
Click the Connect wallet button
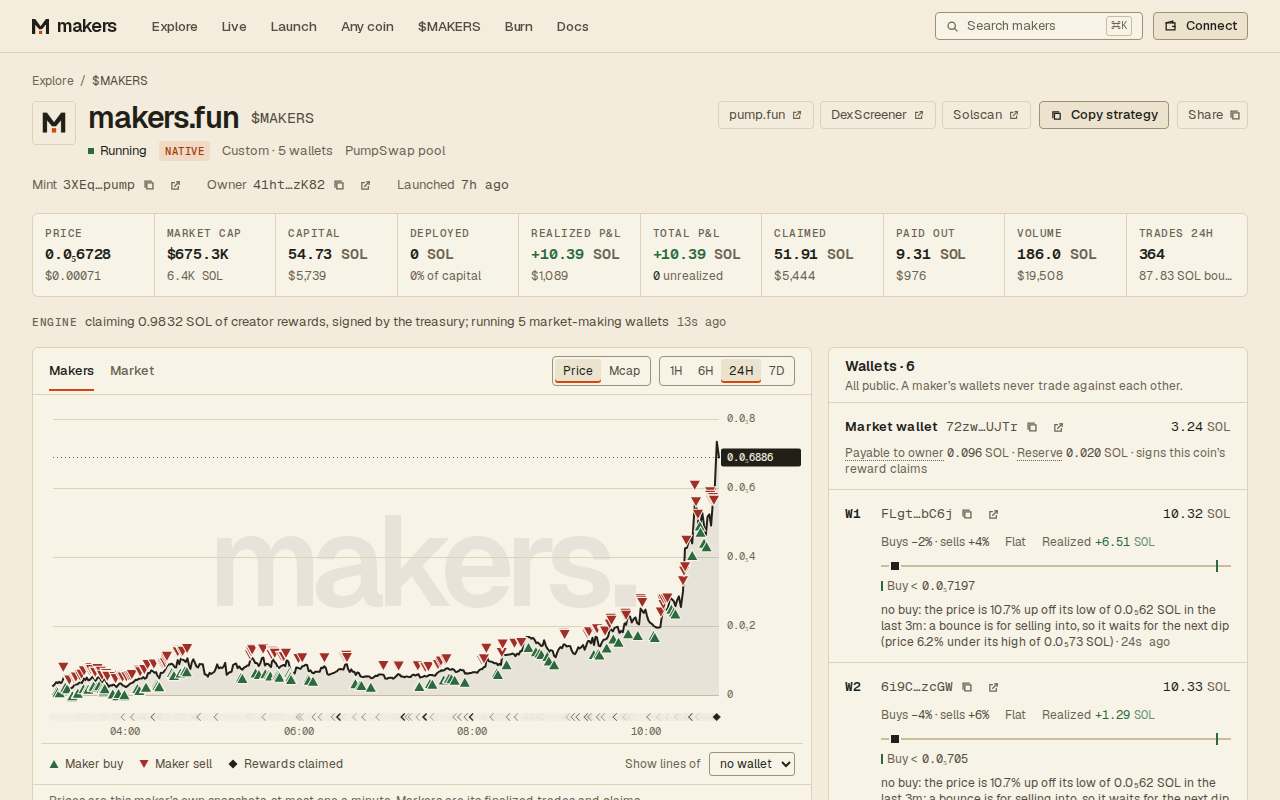[1200, 26]
